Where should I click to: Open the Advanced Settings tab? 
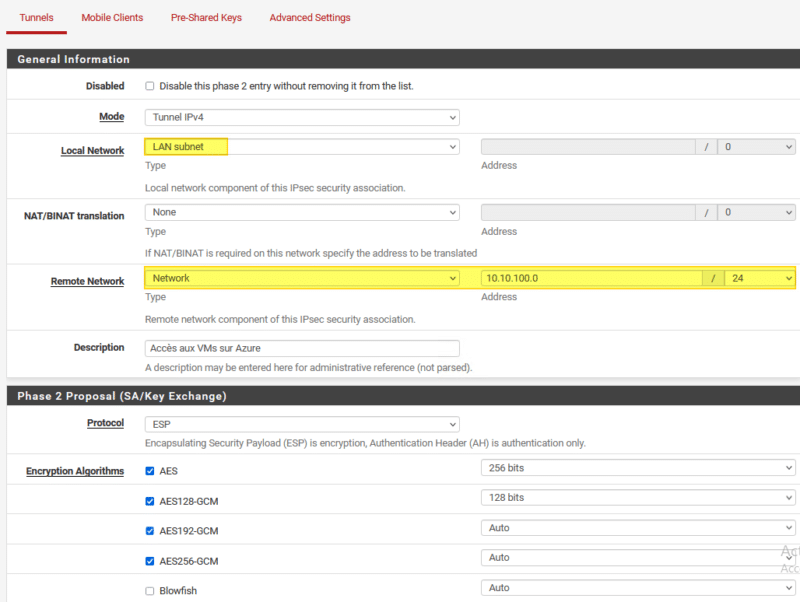coord(310,18)
